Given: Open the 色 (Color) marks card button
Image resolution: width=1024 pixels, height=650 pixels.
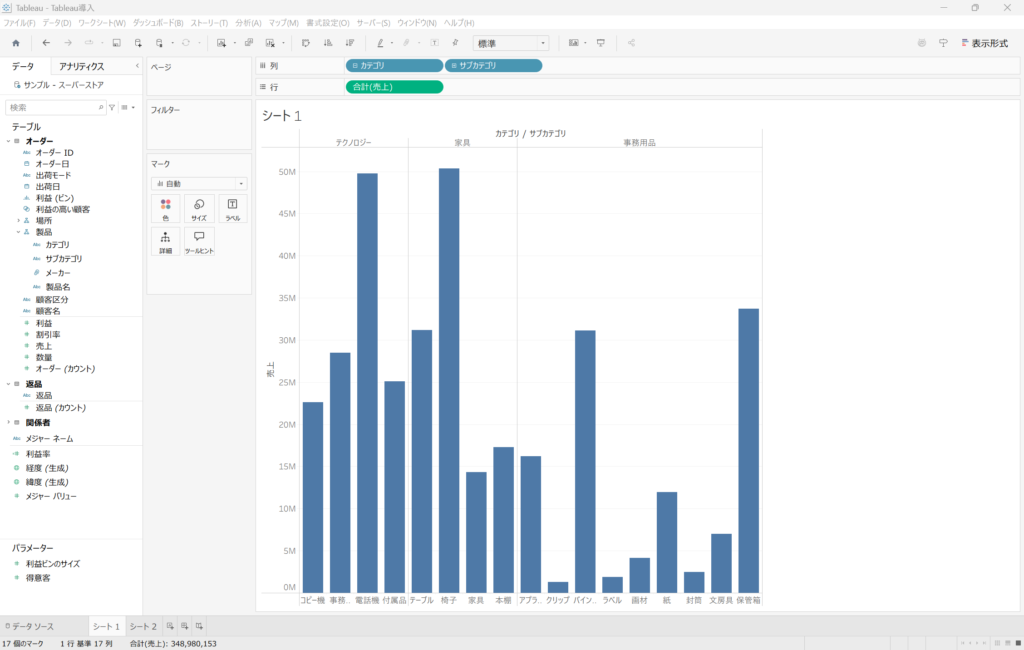Looking at the screenshot, I should coord(165,208).
